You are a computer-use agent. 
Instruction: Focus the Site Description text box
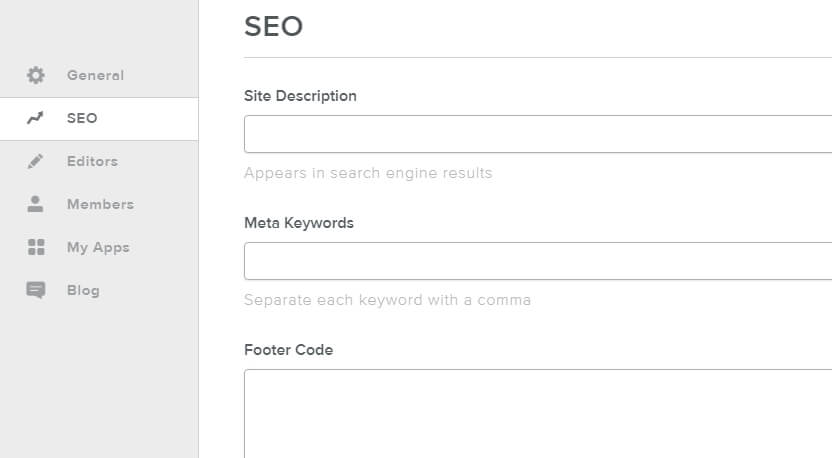click(x=538, y=134)
